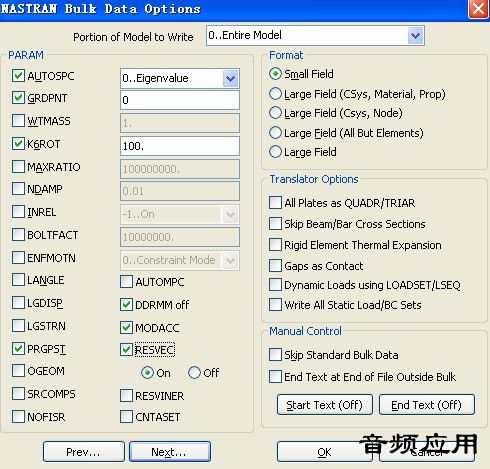Select the plain Large Field format option
Image resolution: width=490 pixels, height=469 pixels.
tap(275, 152)
